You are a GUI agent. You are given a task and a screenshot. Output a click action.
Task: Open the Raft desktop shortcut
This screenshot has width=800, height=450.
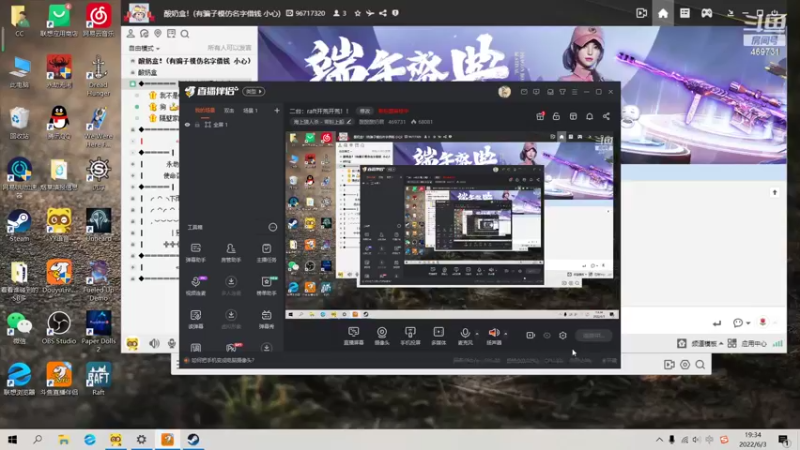pos(98,379)
